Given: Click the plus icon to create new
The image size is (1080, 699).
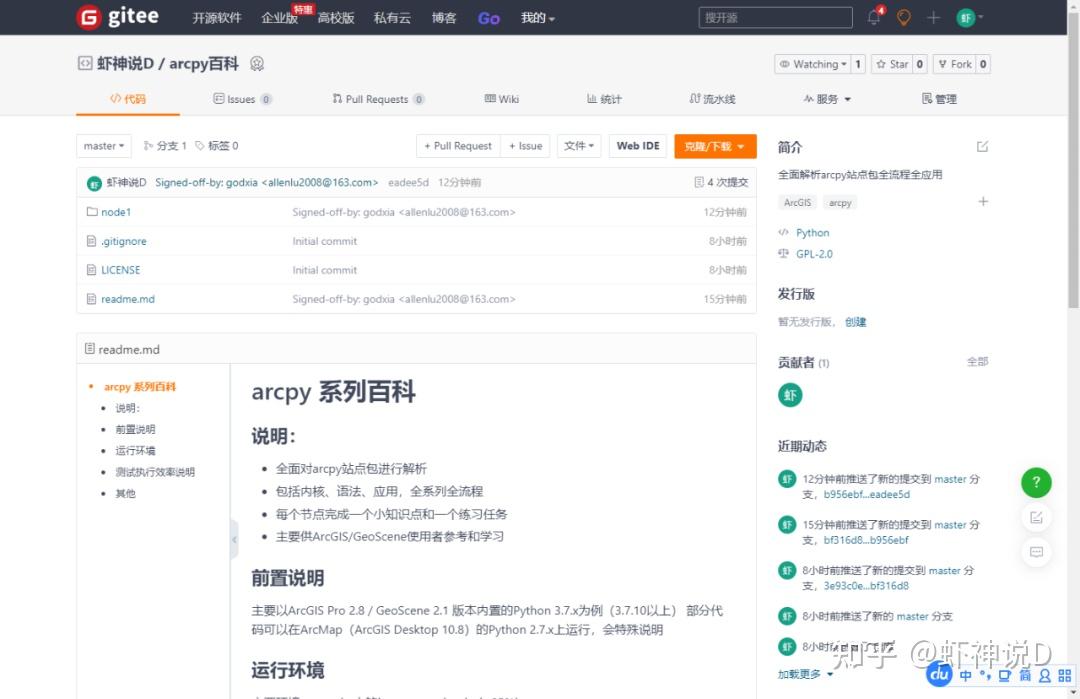Looking at the screenshot, I should [932, 17].
